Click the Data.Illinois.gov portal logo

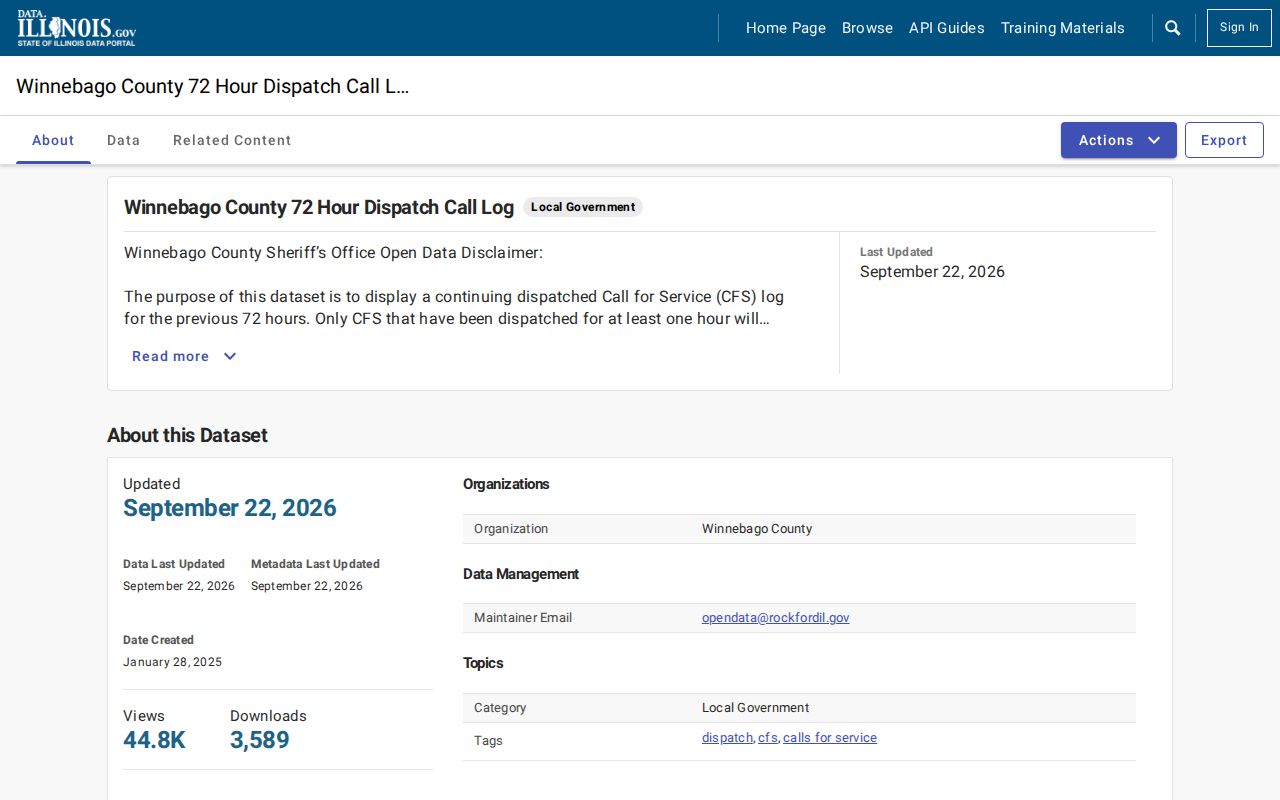pyautogui.click(x=76, y=28)
